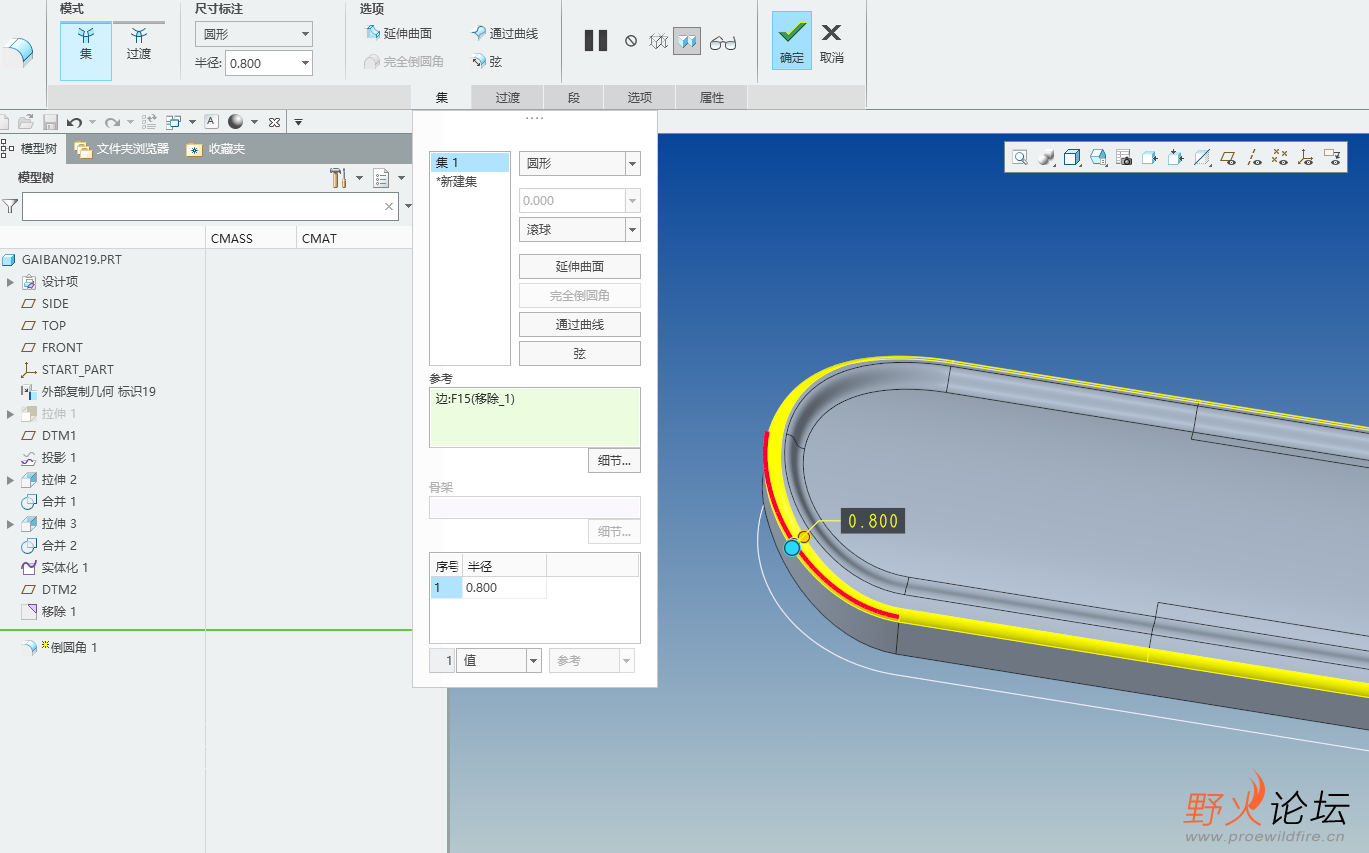
Task: Toggle plane display eye icon
Action: pos(1228,157)
